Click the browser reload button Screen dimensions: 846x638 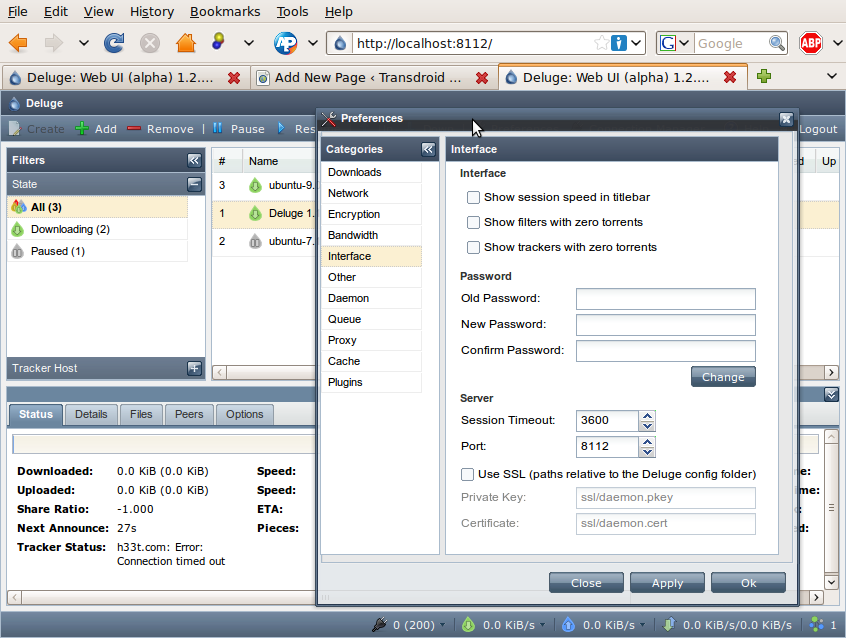(114, 43)
